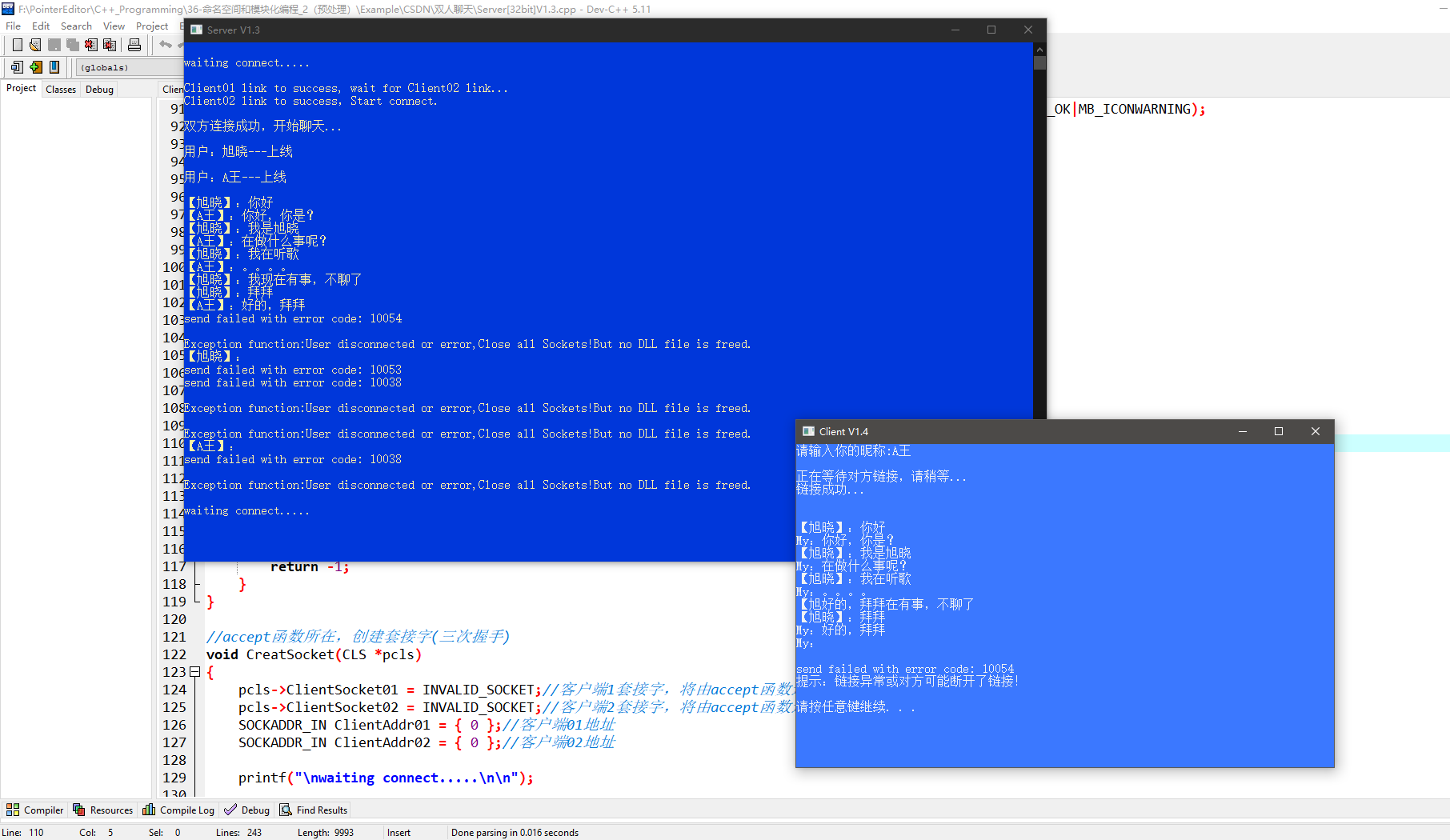Click 'SOCKADDR_IN ClientAddr02' code line
The width and height of the screenshot is (1450, 840).
point(427,742)
